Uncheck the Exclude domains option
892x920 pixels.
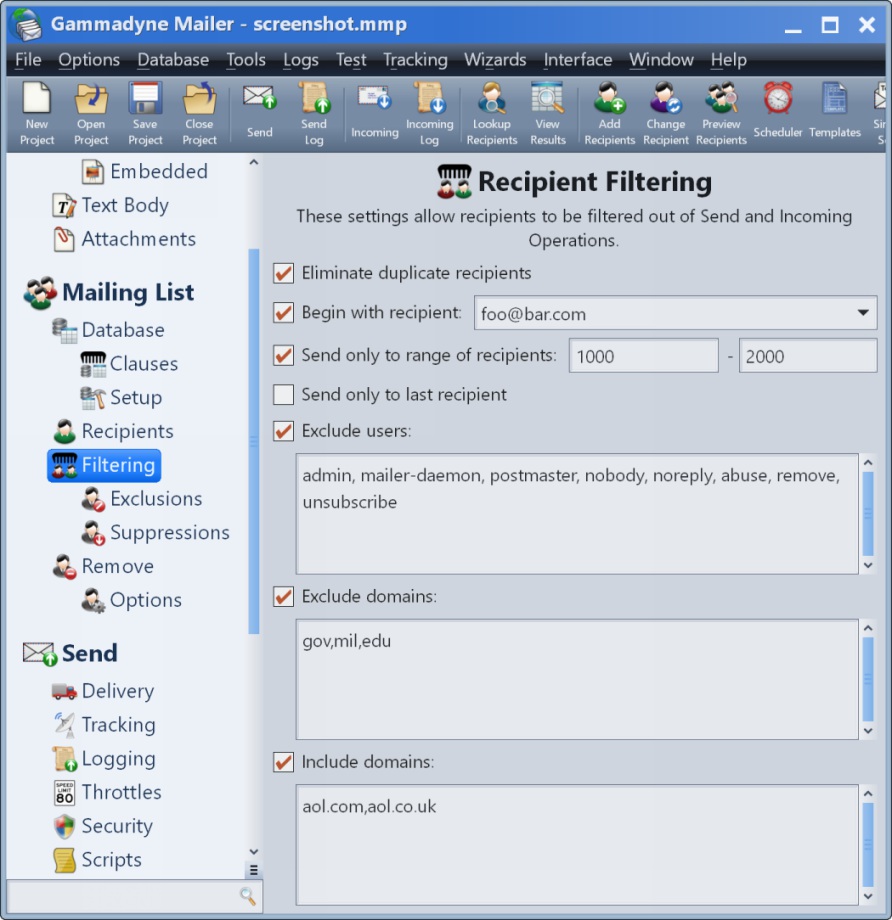283,597
